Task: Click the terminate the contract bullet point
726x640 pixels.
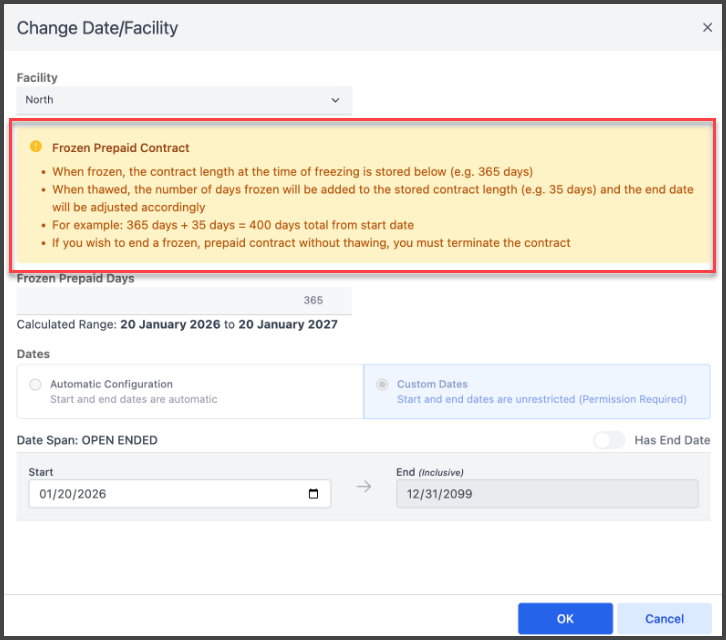Action: pyautogui.click(x=311, y=243)
